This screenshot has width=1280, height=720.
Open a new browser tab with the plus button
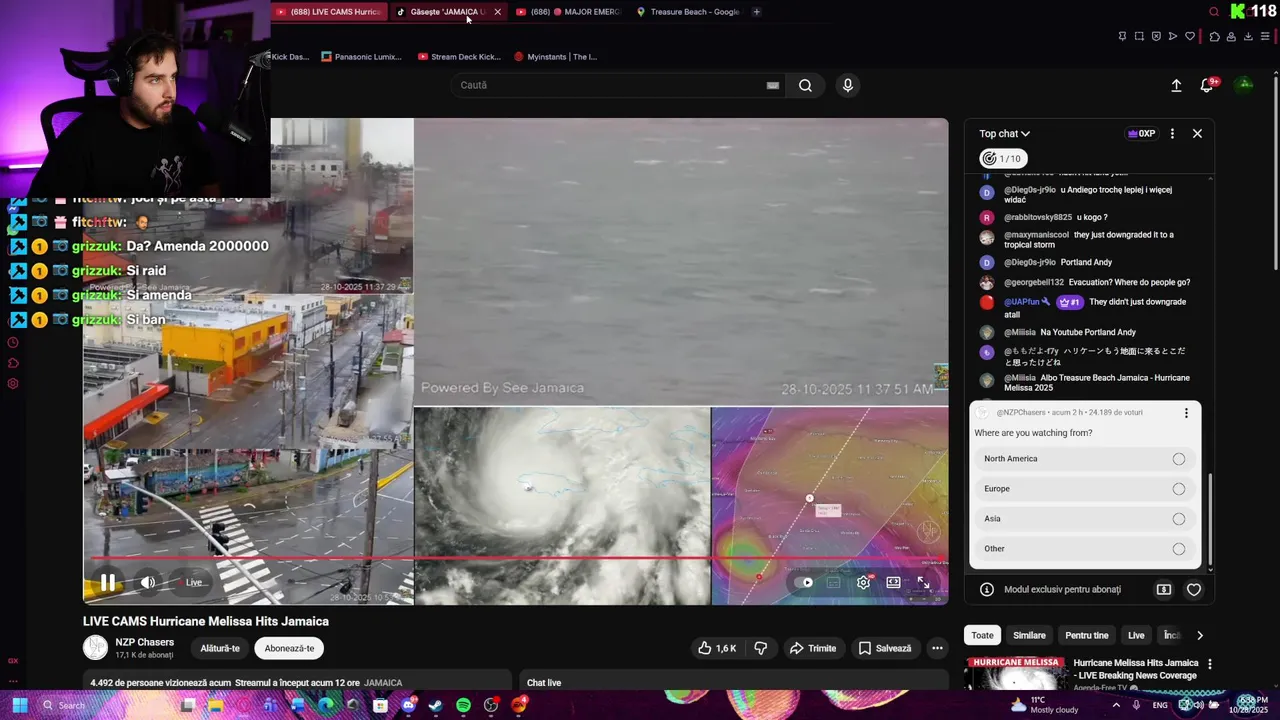point(756,12)
